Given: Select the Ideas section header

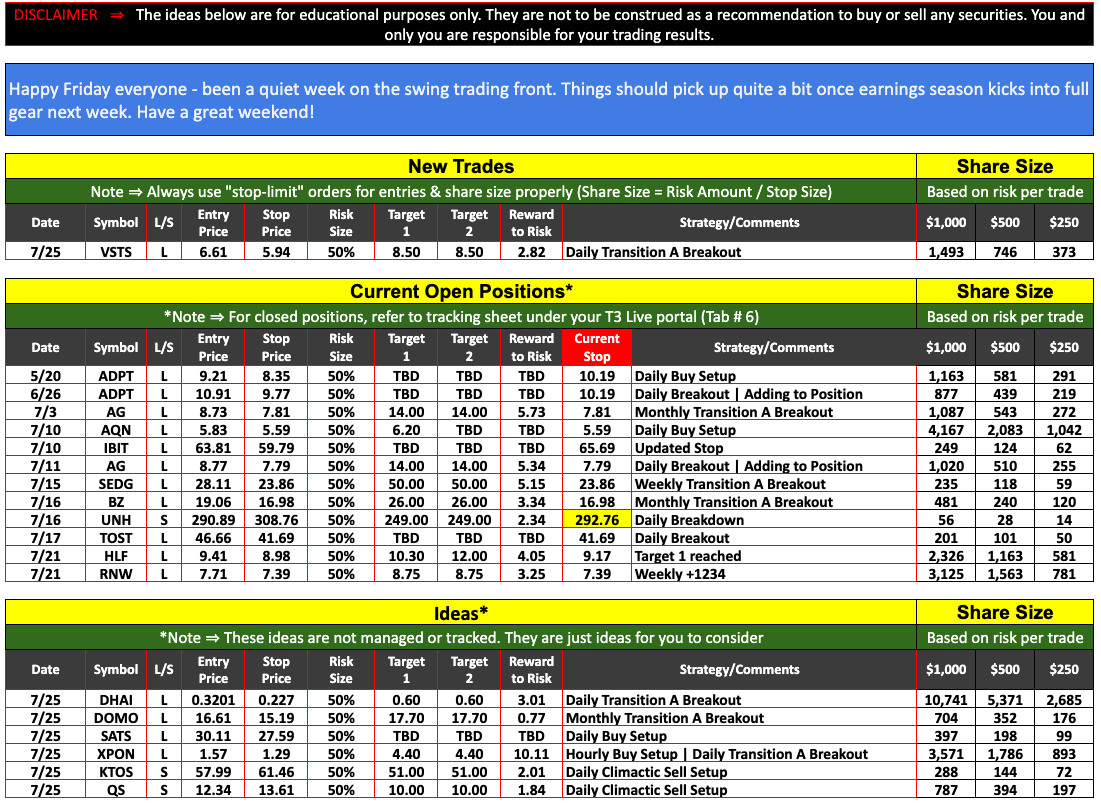Looking at the screenshot, I should [x=461, y=613].
